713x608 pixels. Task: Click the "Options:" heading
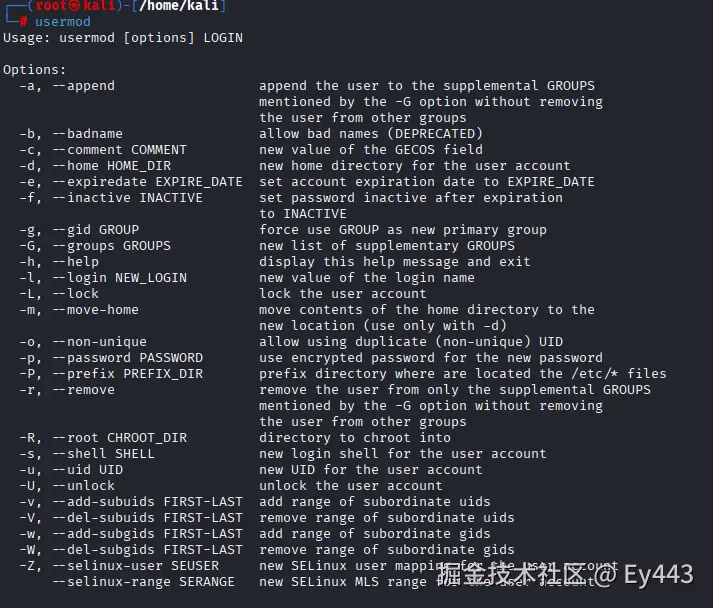[35, 70]
